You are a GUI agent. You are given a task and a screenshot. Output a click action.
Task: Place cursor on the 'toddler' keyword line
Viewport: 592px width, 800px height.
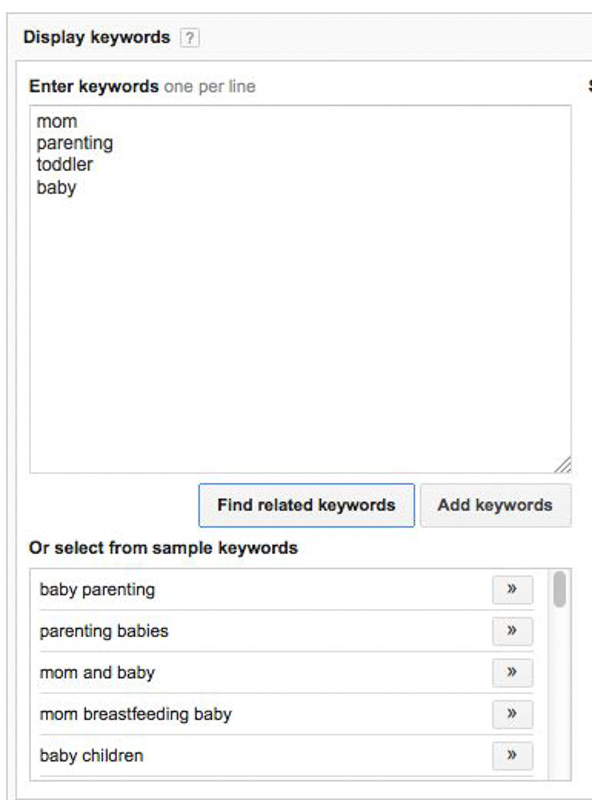coord(65,165)
